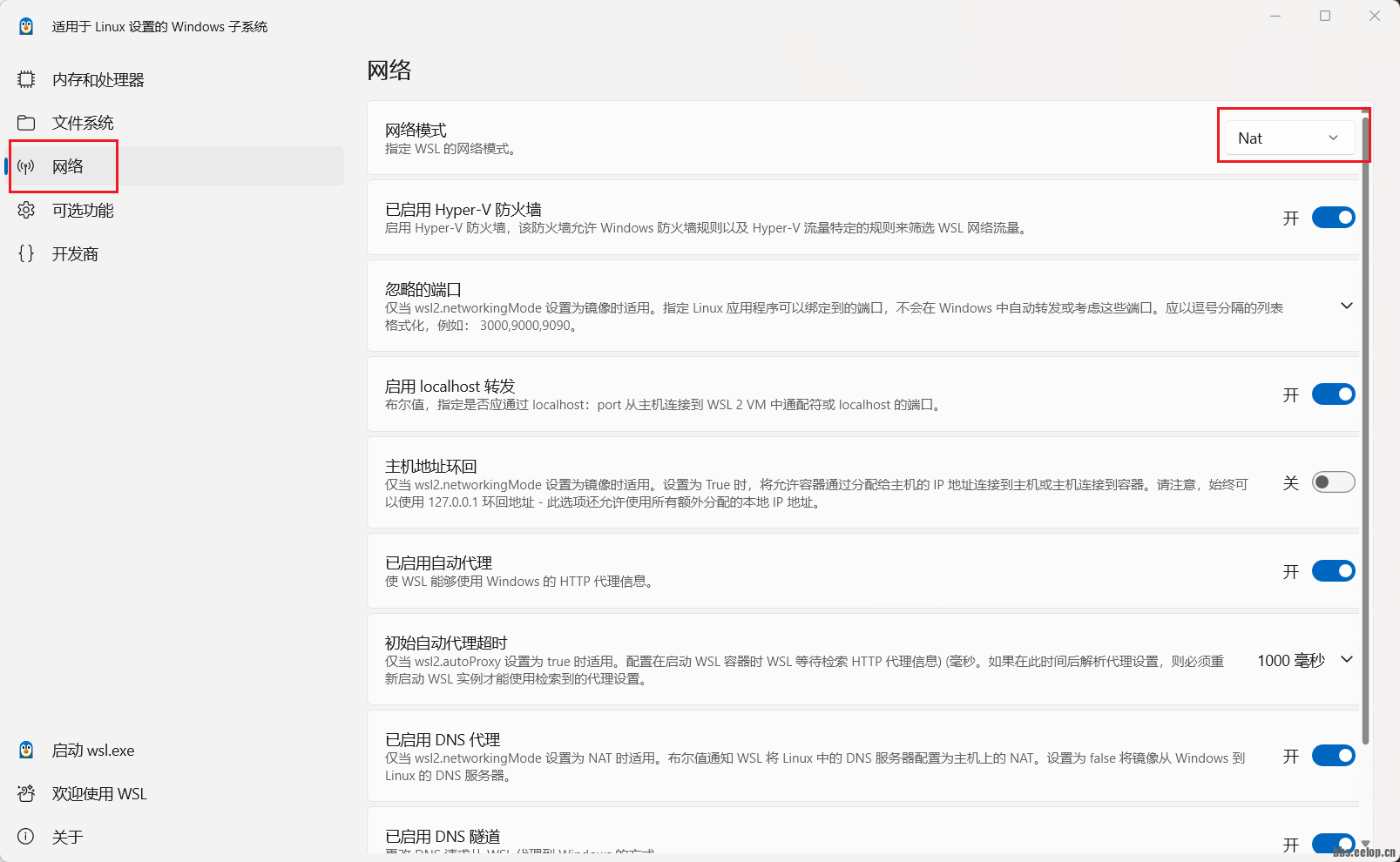This screenshot has height=862, width=1400.
Task: Turn off 已启用 Hyper-V 防火墙 switch
Action: tap(1333, 218)
